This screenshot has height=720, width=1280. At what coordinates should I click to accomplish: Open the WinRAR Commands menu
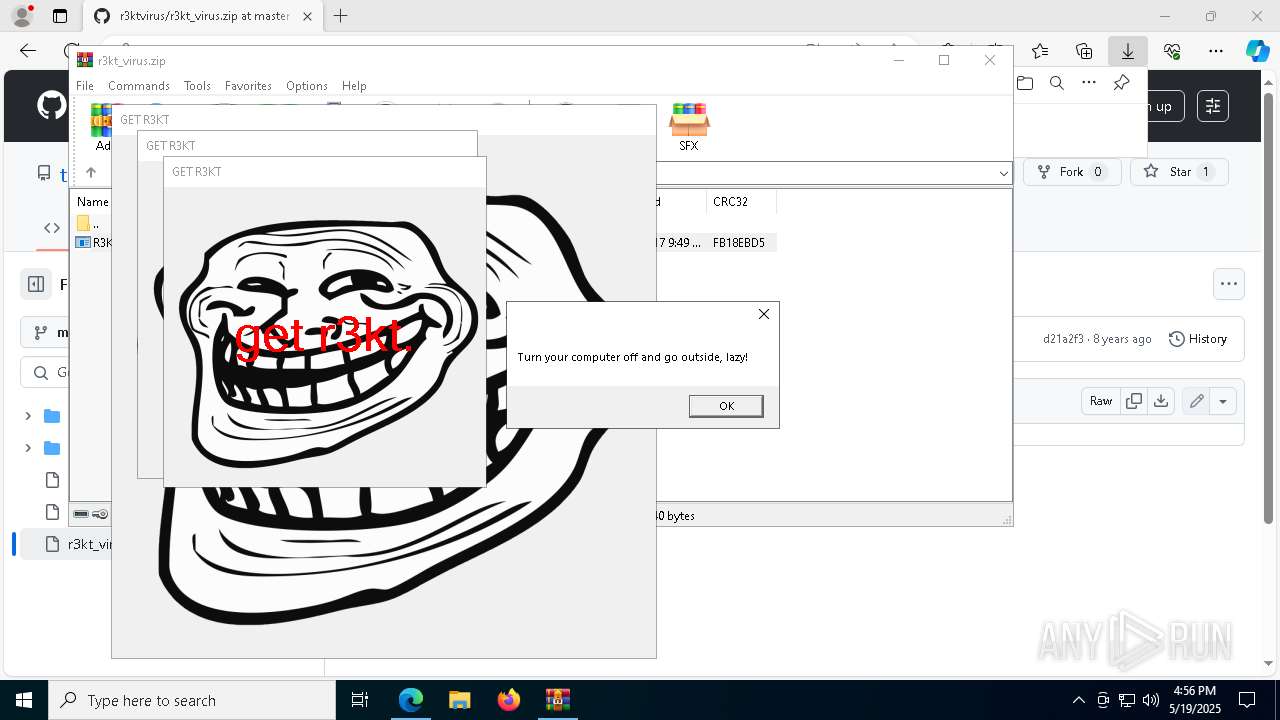(139, 86)
